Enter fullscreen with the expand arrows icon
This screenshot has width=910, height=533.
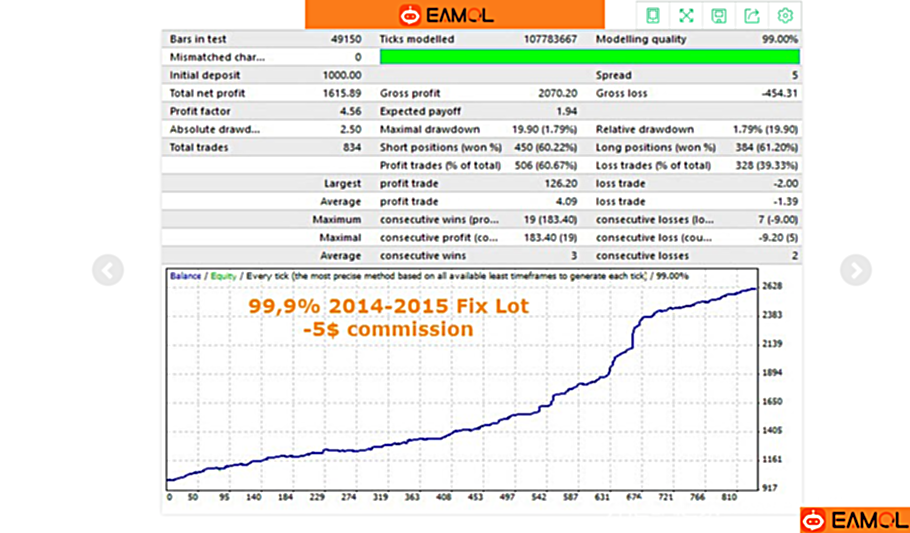(686, 15)
